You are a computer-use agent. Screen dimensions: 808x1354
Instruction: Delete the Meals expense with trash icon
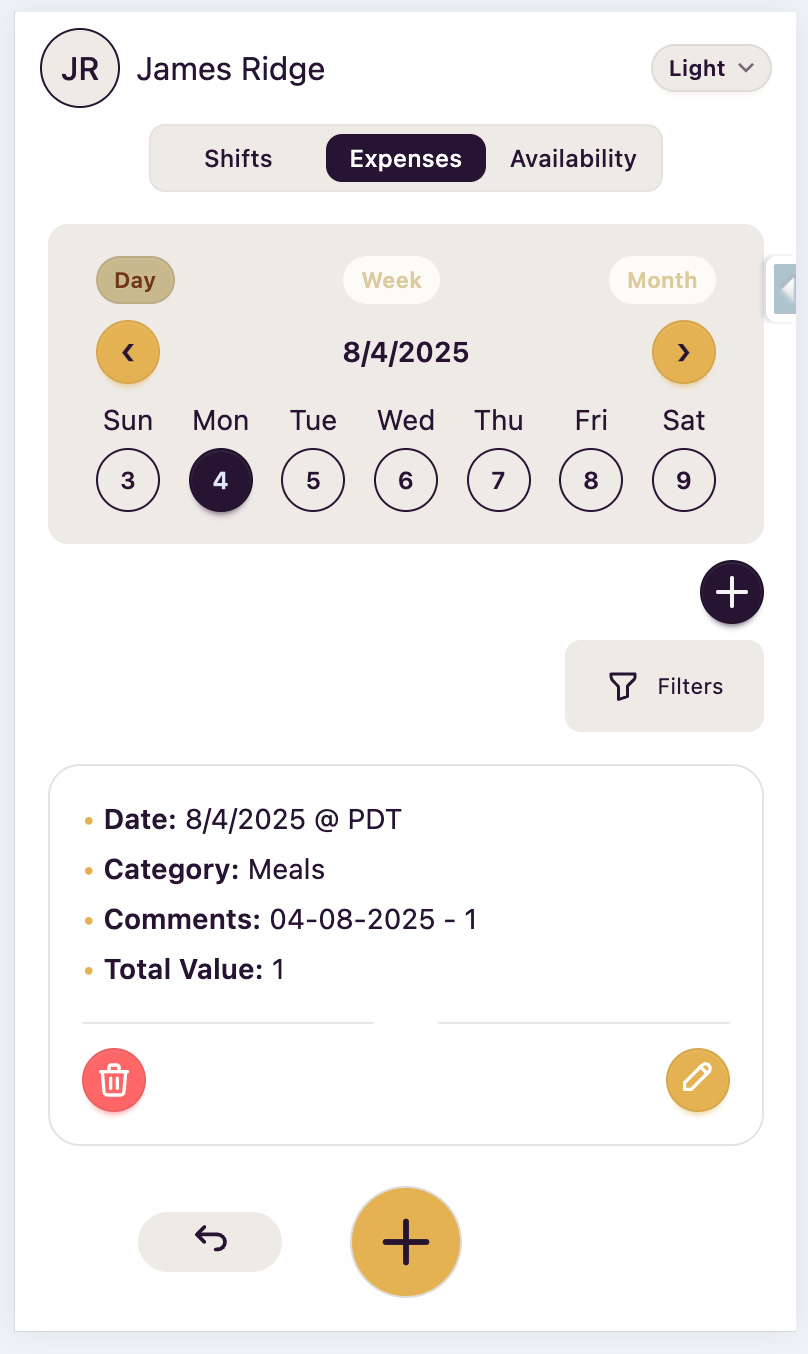pyautogui.click(x=114, y=1080)
